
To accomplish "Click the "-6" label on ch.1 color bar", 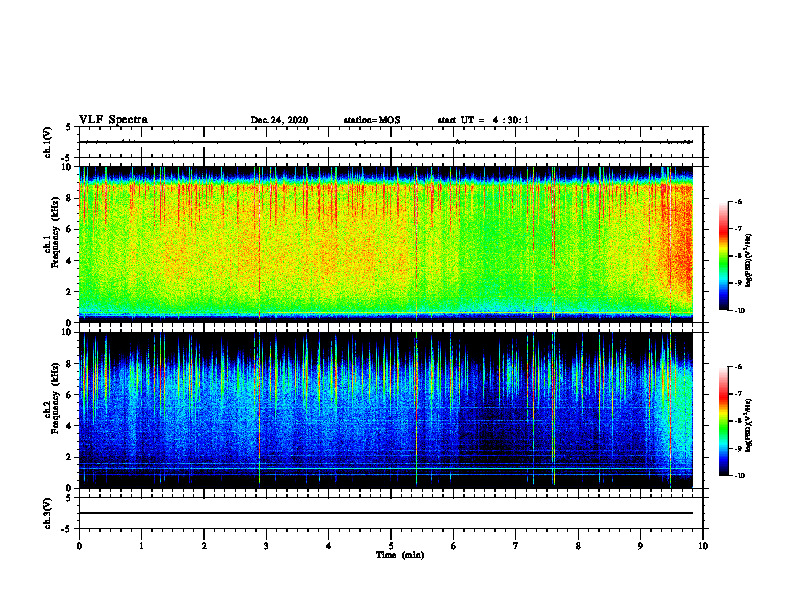I will pos(739,202).
